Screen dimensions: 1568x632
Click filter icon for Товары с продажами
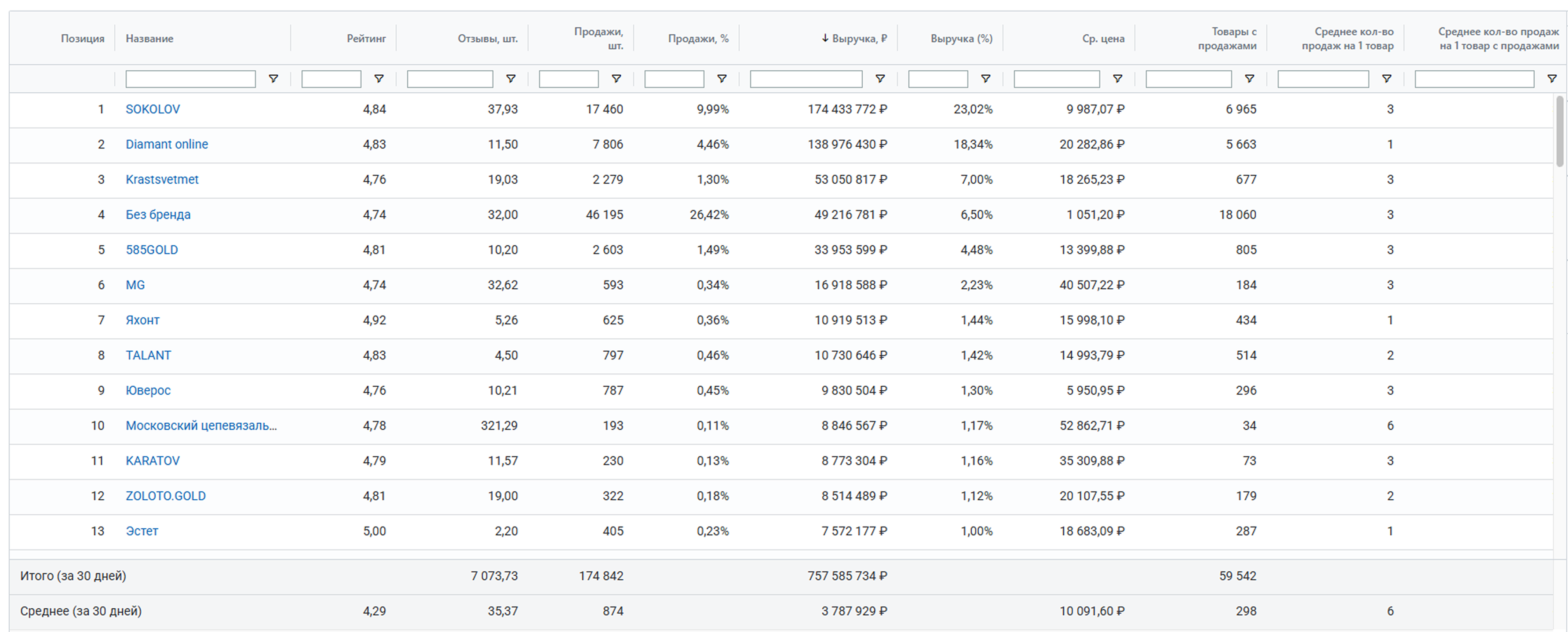tap(1249, 79)
